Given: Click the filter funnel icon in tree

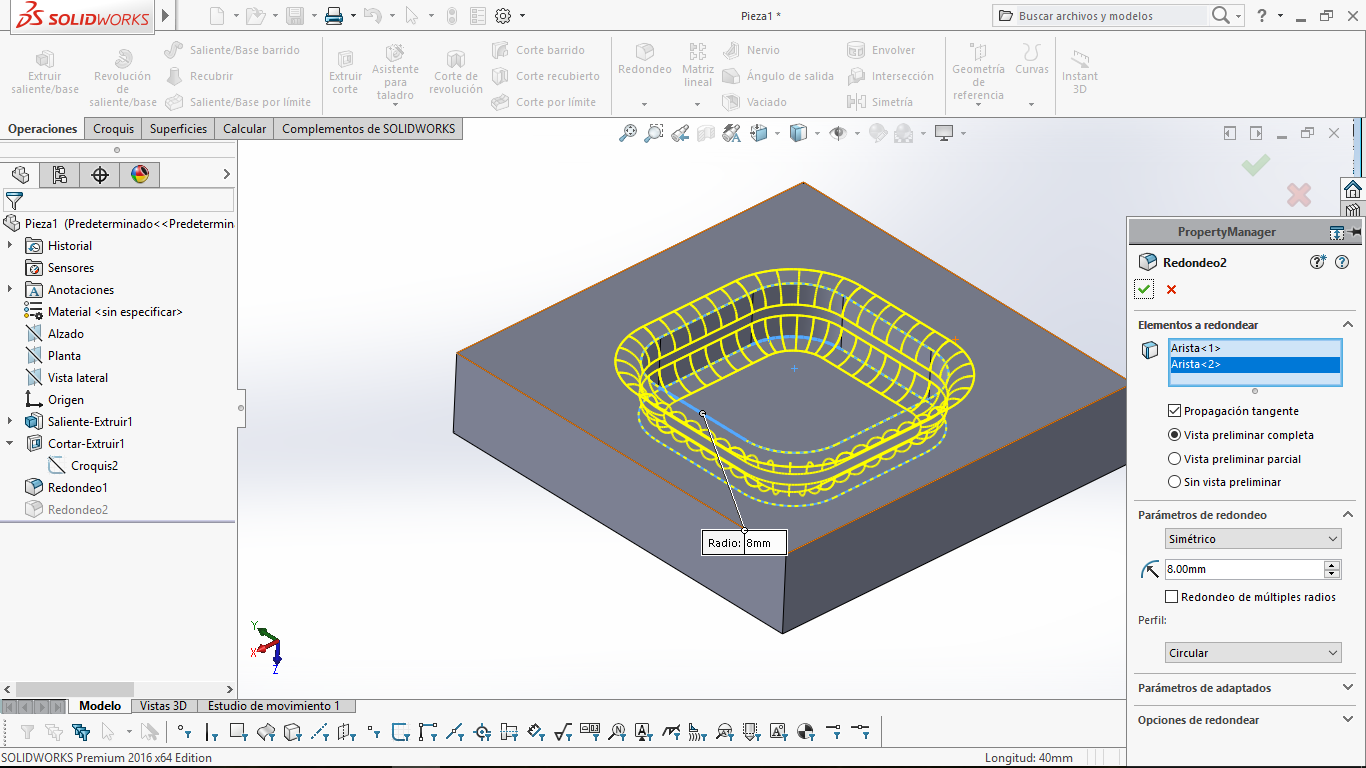Looking at the screenshot, I should [14, 200].
